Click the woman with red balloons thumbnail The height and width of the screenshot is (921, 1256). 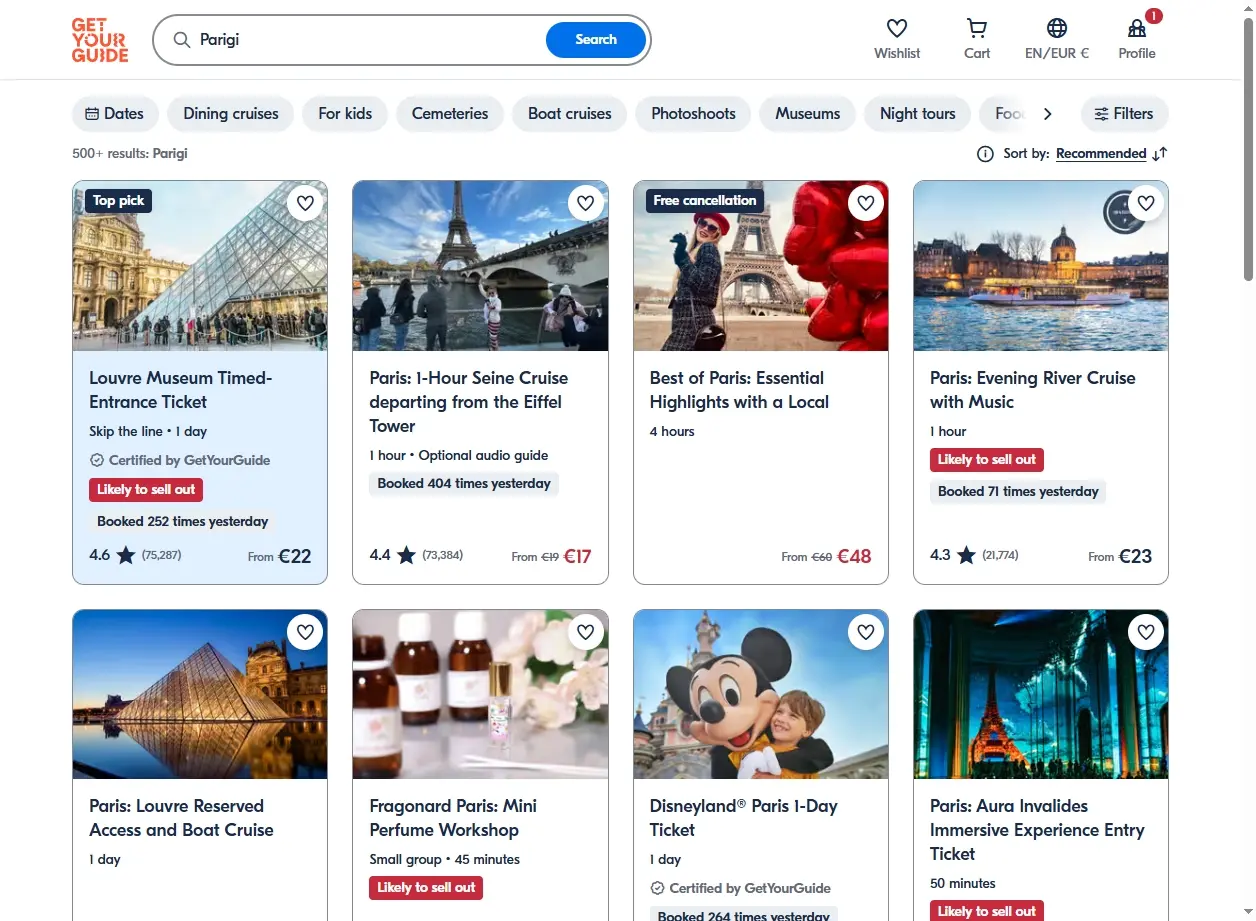[761, 266]
